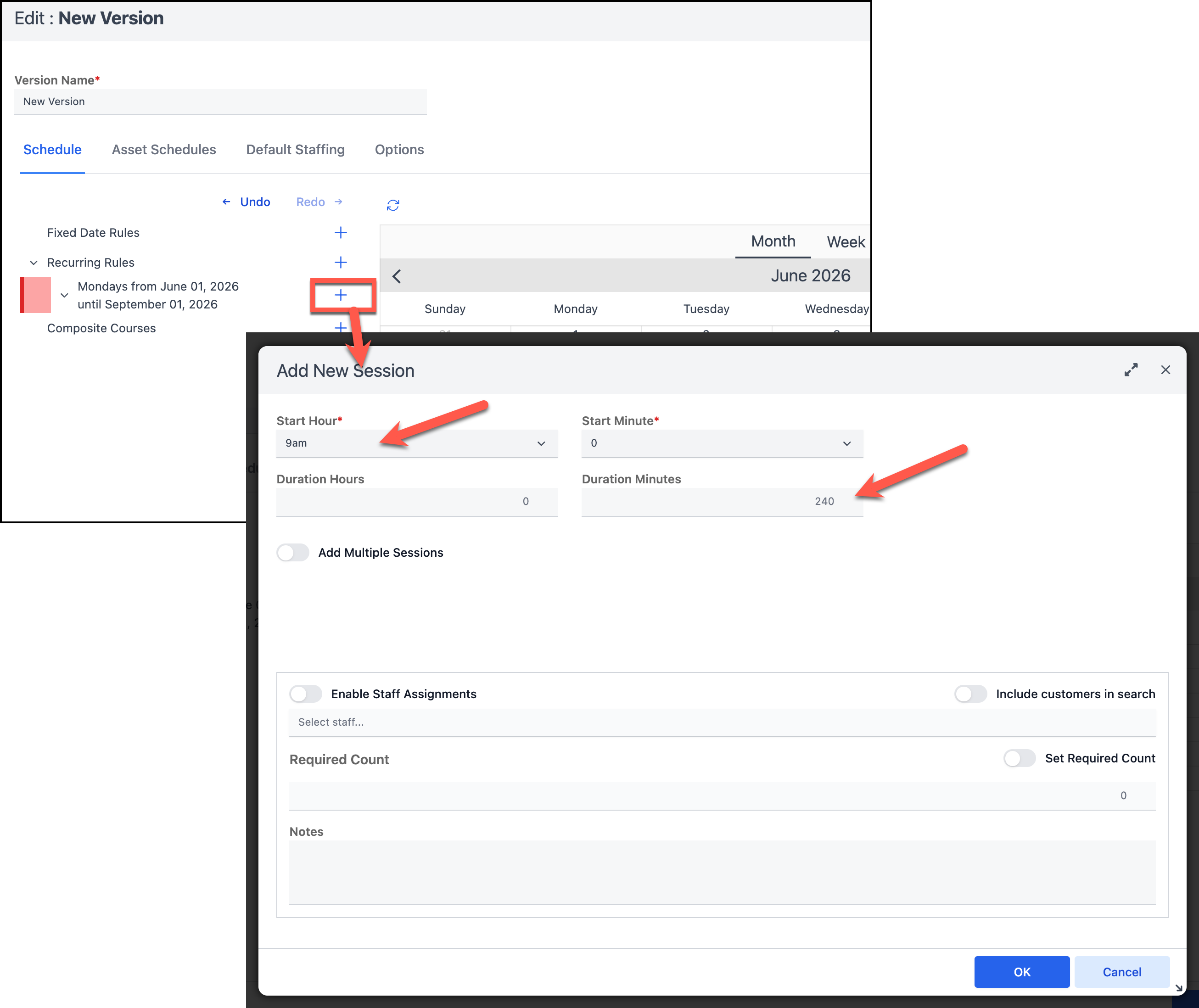
Task: Click the pink color swatch for Mondays rule
Action: [36, 295]
